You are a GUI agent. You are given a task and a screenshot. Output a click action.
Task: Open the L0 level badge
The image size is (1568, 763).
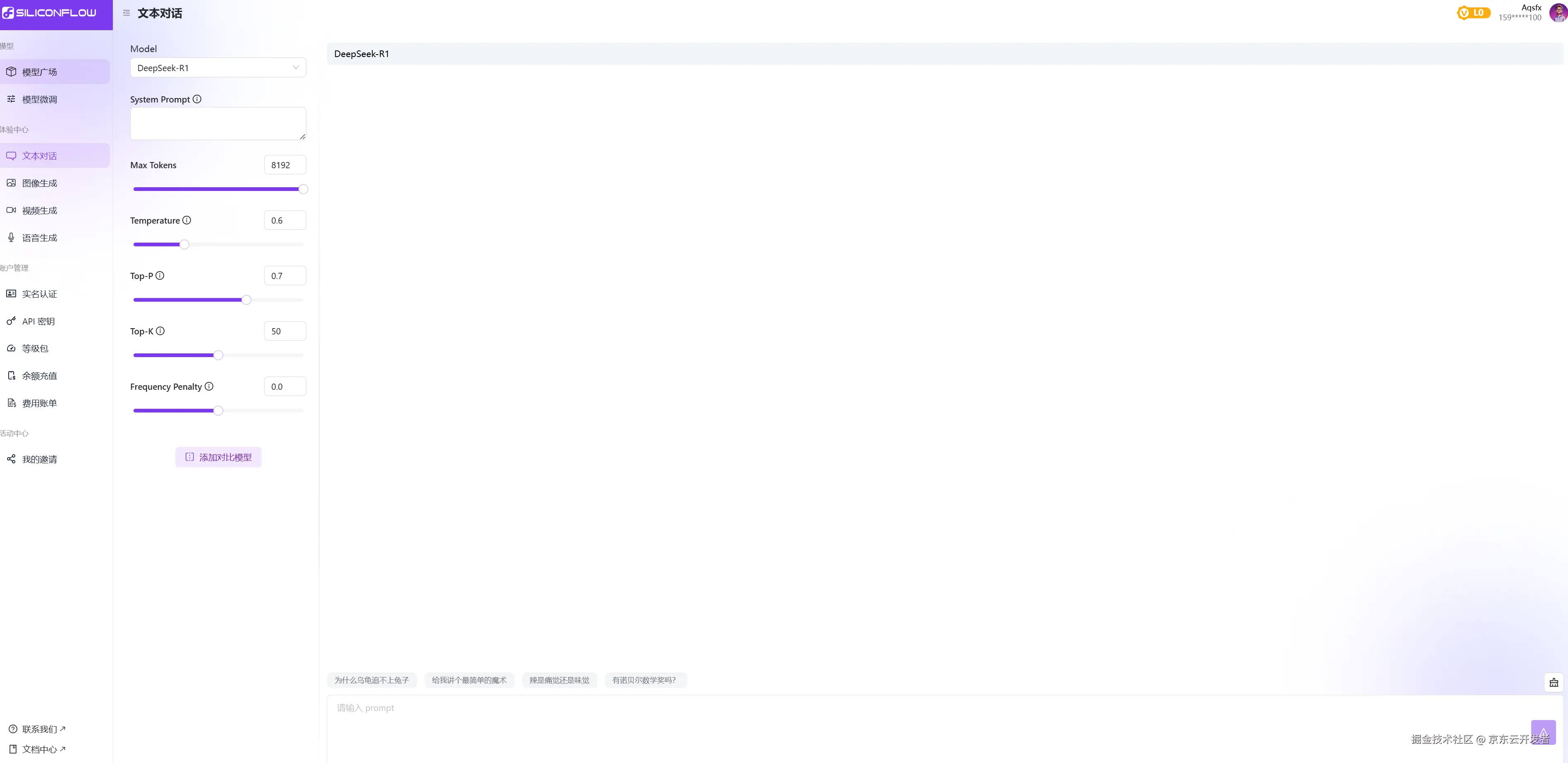[x=1473, y=13]
